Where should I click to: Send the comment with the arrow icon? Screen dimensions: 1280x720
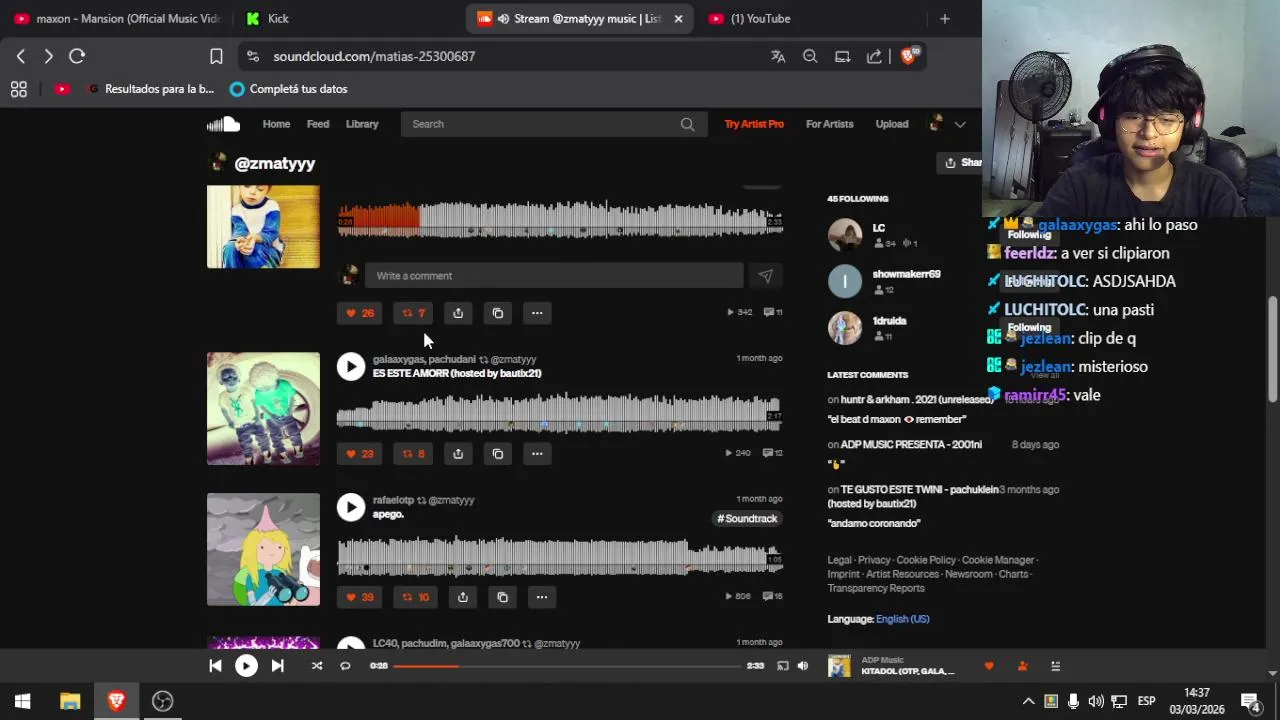765,276
